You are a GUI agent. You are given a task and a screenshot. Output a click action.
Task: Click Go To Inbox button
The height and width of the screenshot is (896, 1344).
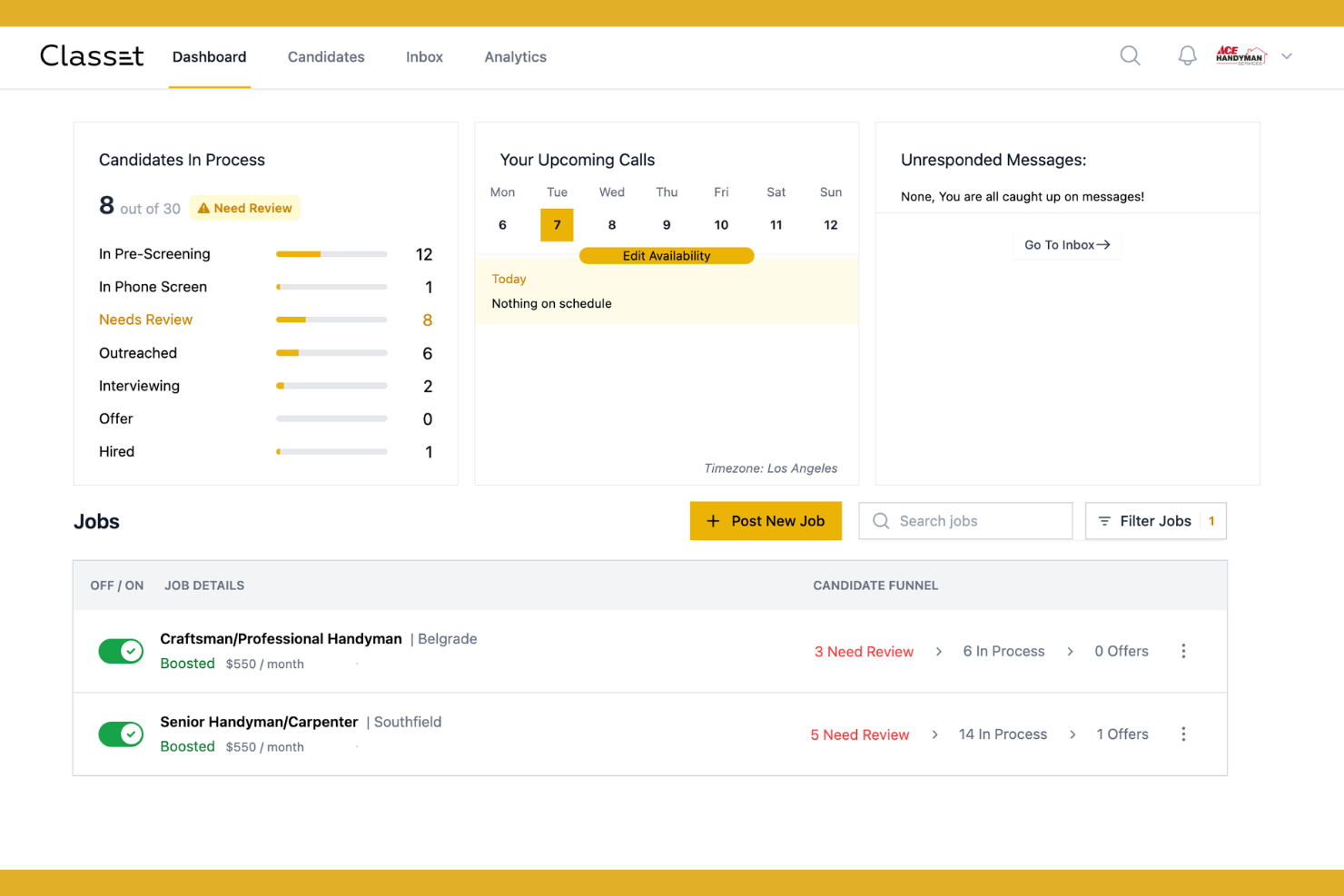pos(1067,245)
